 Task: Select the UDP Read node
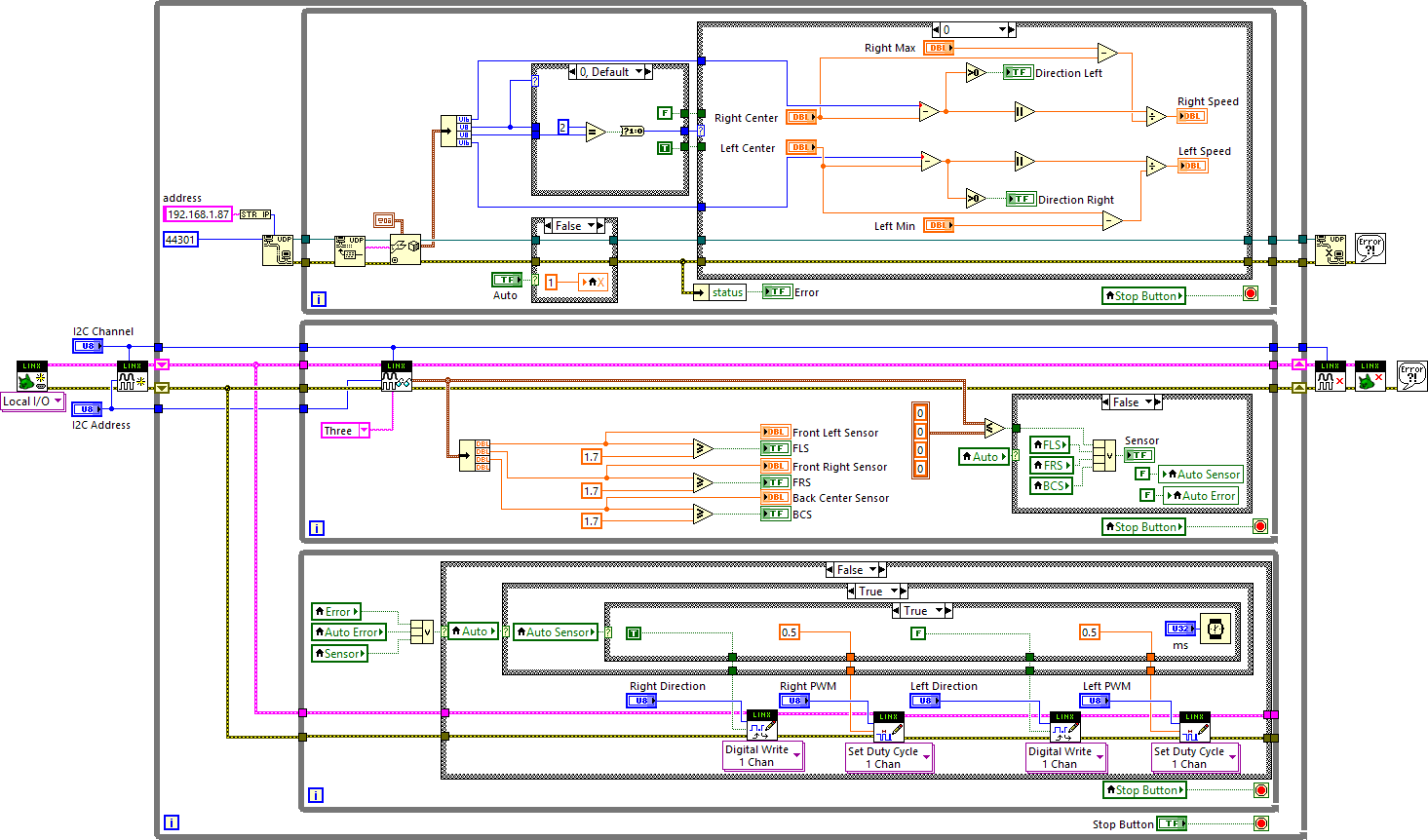349,250
